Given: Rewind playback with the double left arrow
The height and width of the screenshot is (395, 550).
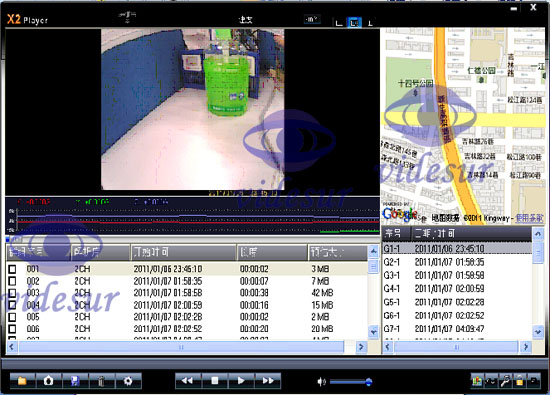Looking at the screenshot, I should coord(188,381).
